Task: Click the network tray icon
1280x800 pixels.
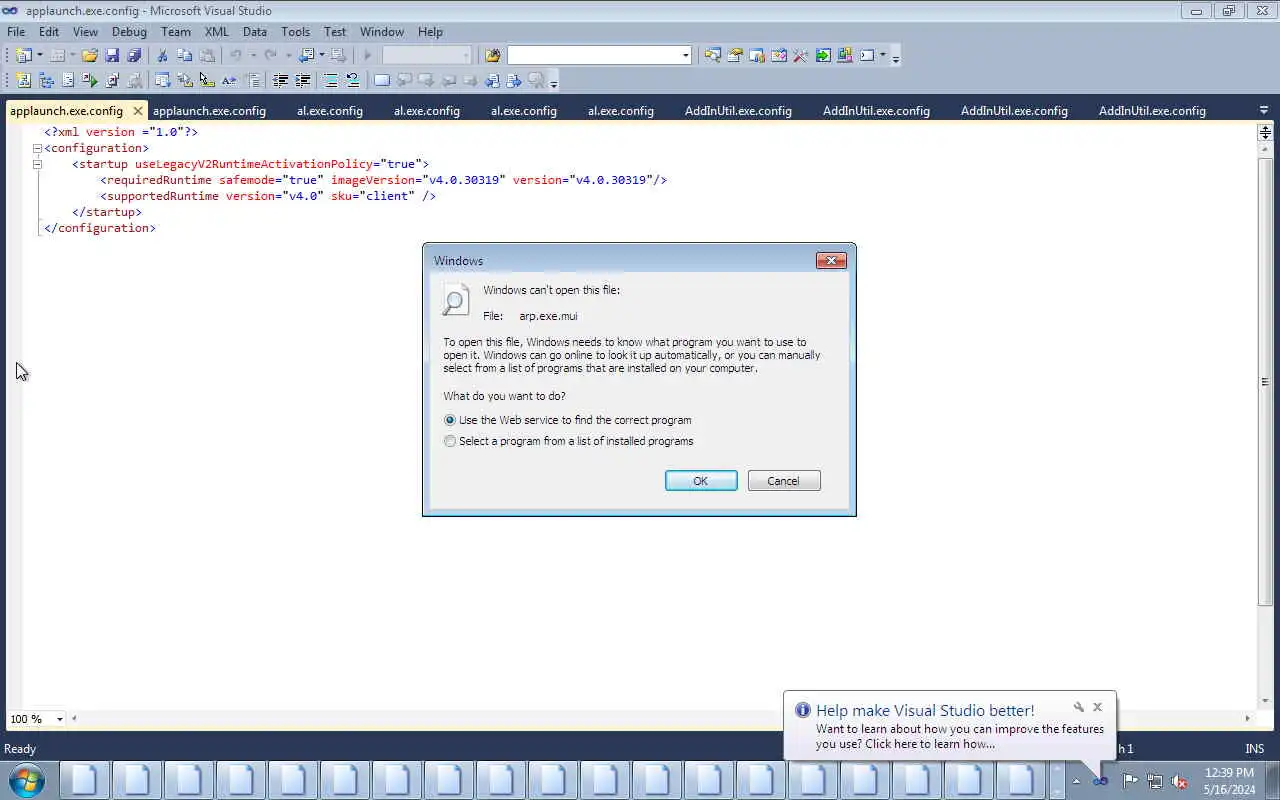Action: (1155, 781)
